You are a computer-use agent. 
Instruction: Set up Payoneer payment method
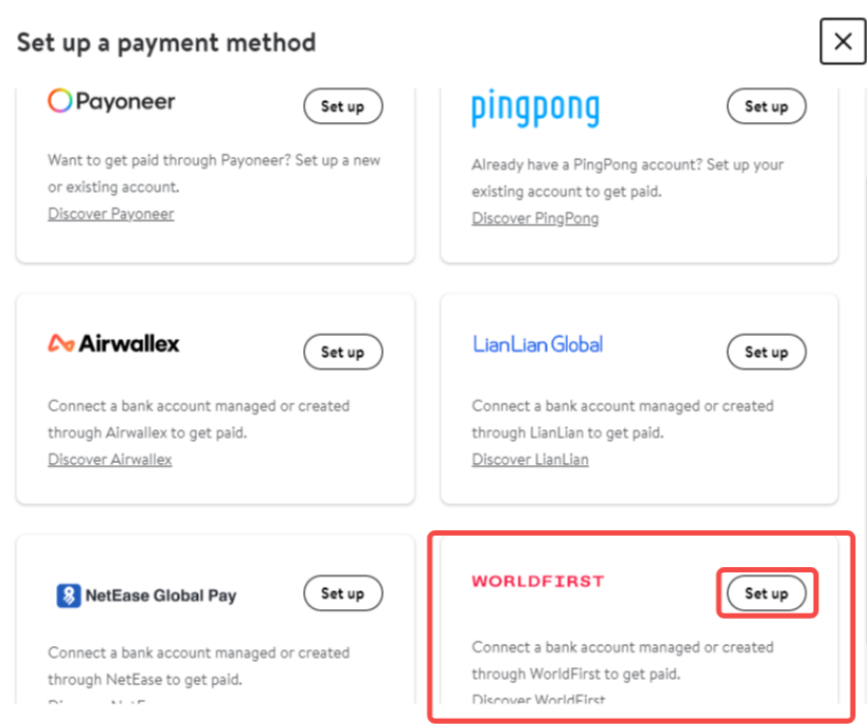click(342, 106)
